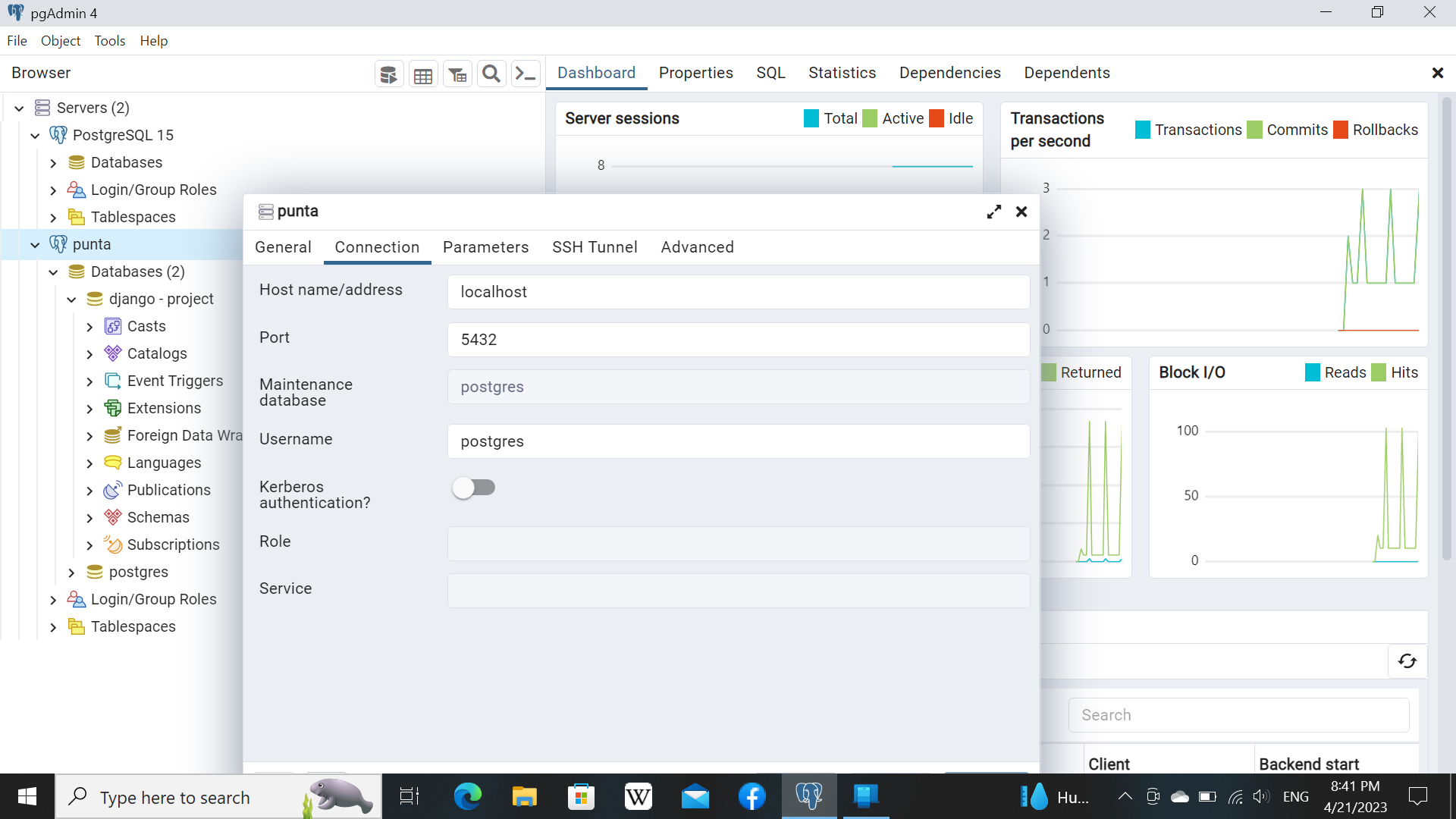Switch to the SSH Tunnel tab

pyautogui.click(x=594, y=247)
